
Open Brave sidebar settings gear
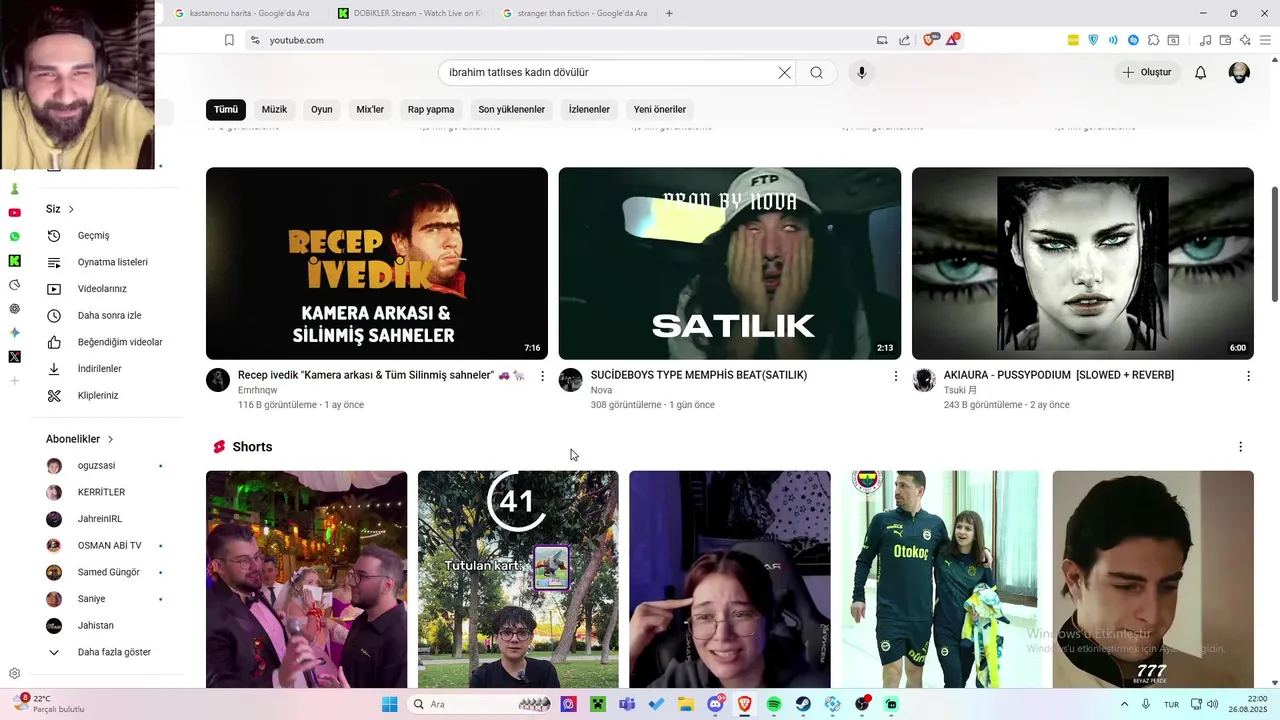pyautogui.click(x=14, y=674)
